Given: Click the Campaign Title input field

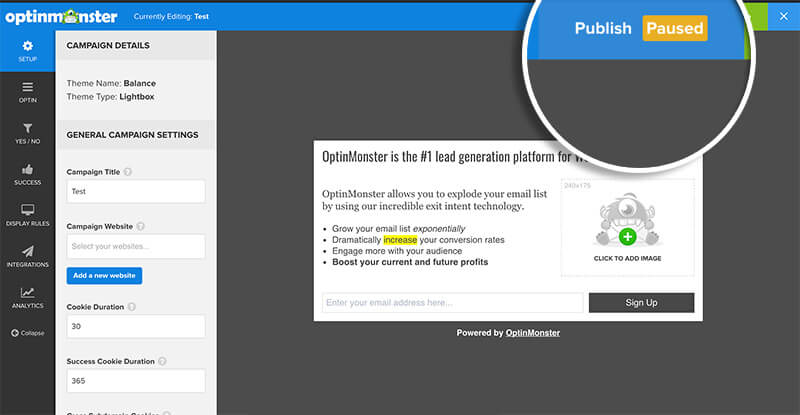Looking at the screenshot, I should click(136, 191).
